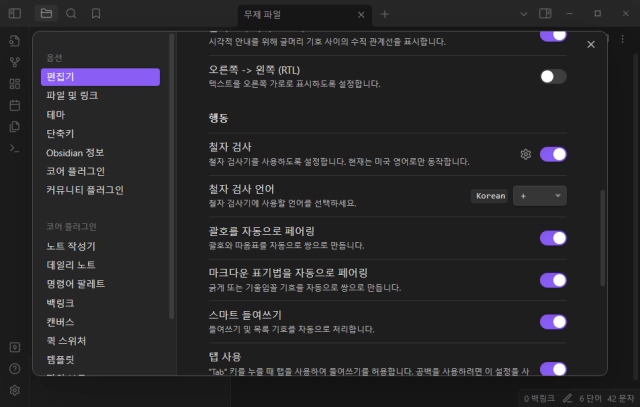Open graph view ribbon icon
640x407 pixels.
(15, 62)
